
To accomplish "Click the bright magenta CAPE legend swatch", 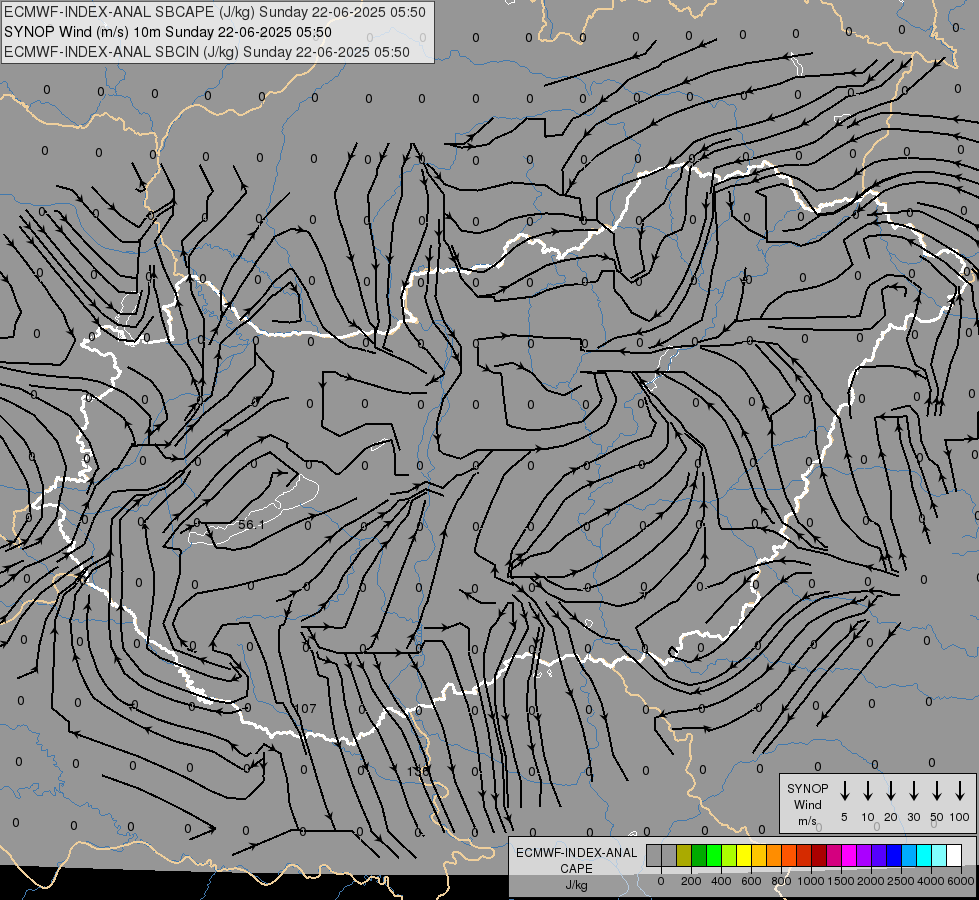I will [x=850, y=855].
